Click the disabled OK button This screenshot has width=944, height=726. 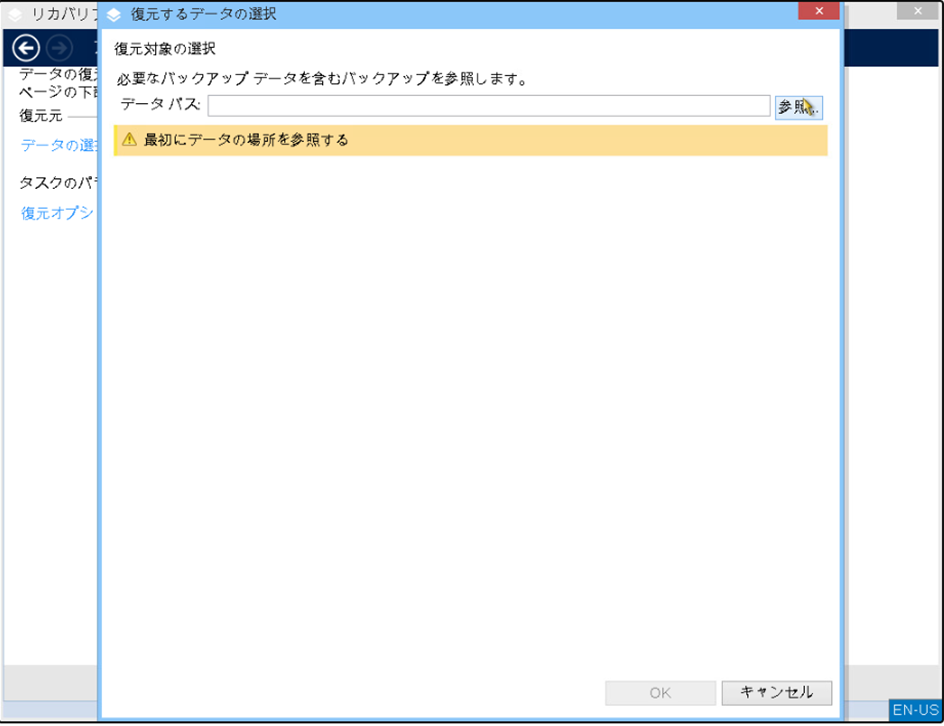coord(660,693)
